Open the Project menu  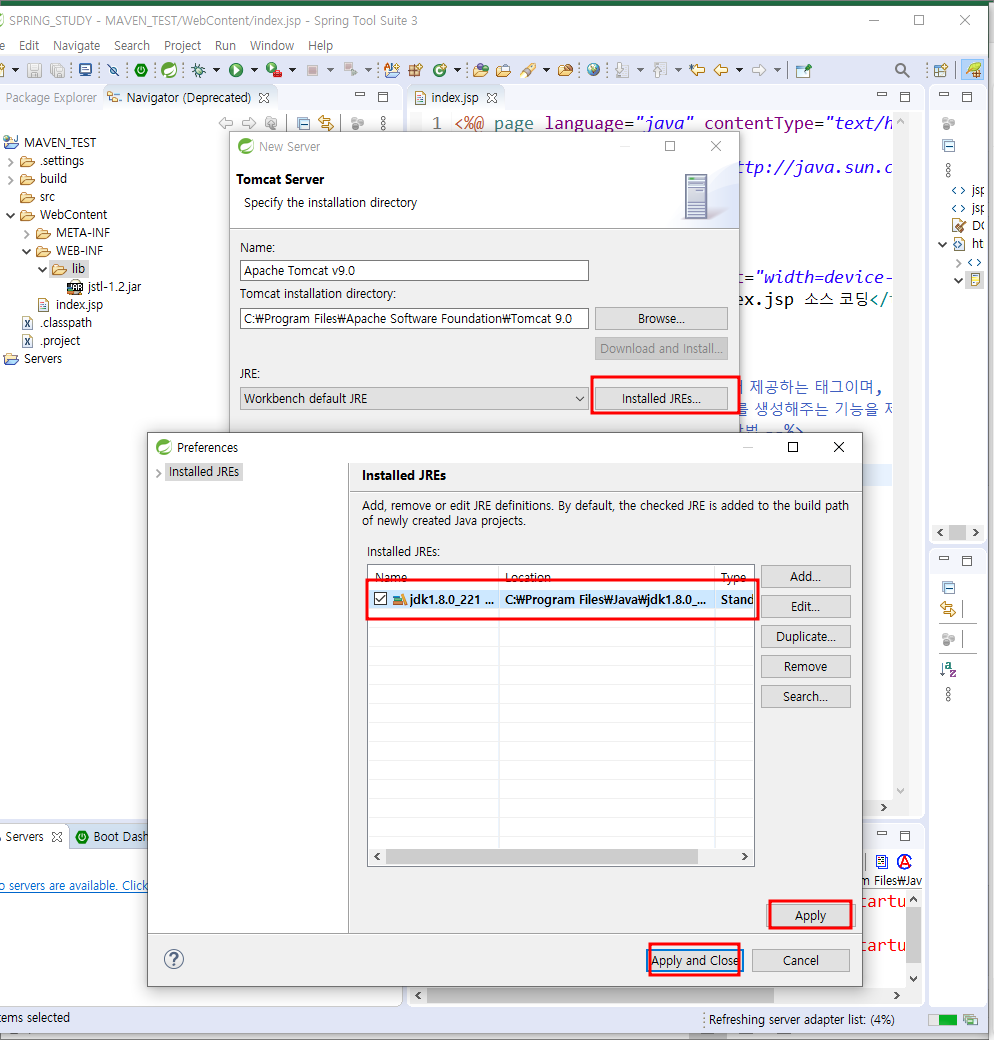coord(182,46)
